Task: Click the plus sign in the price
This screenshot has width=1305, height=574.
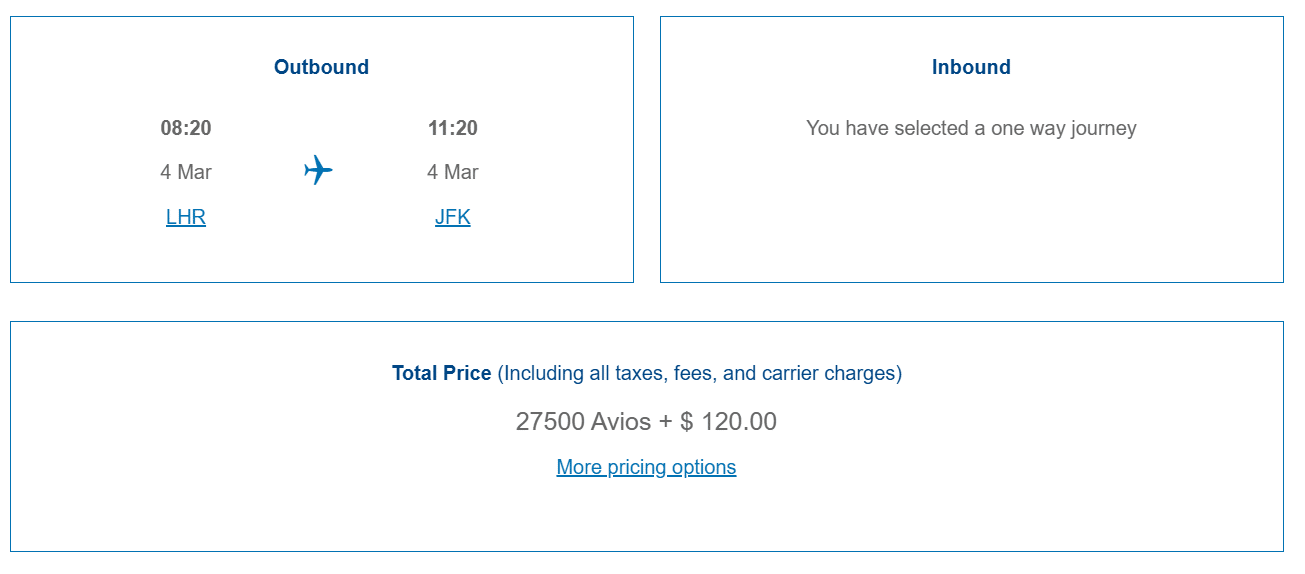Action: pyautogui.click(x=666, y=421)
